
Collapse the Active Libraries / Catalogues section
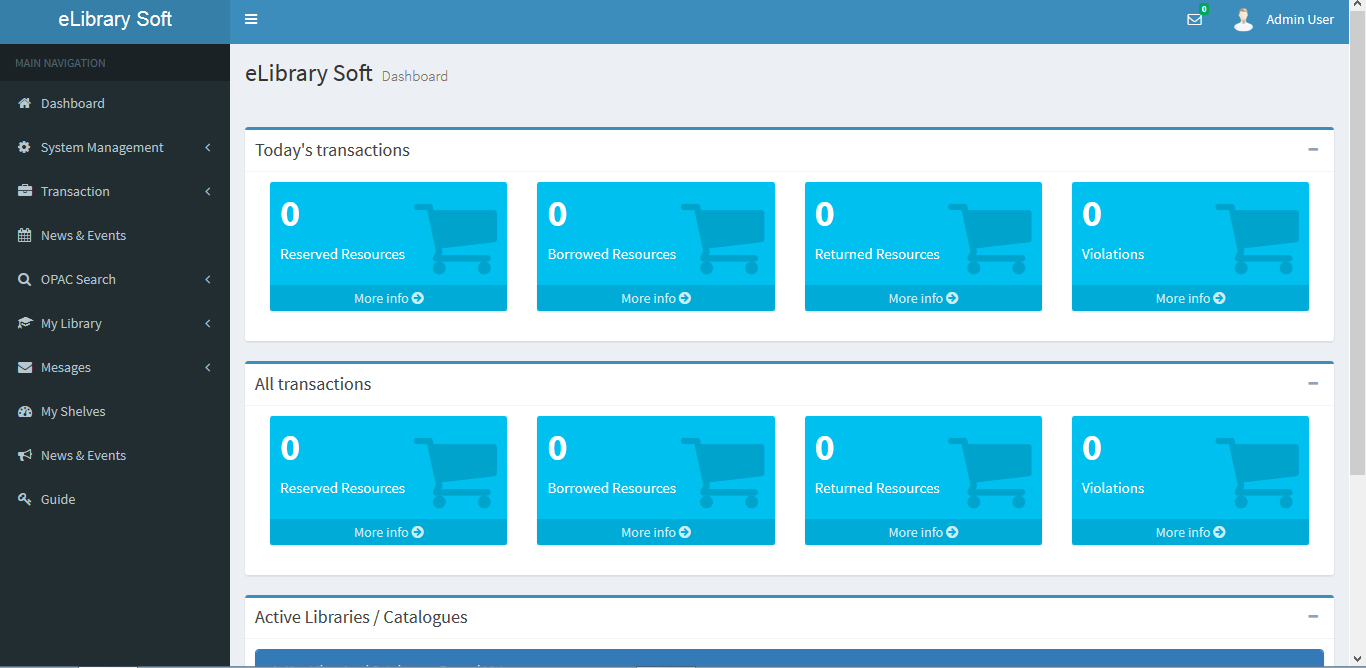[x=1313, y=616]
